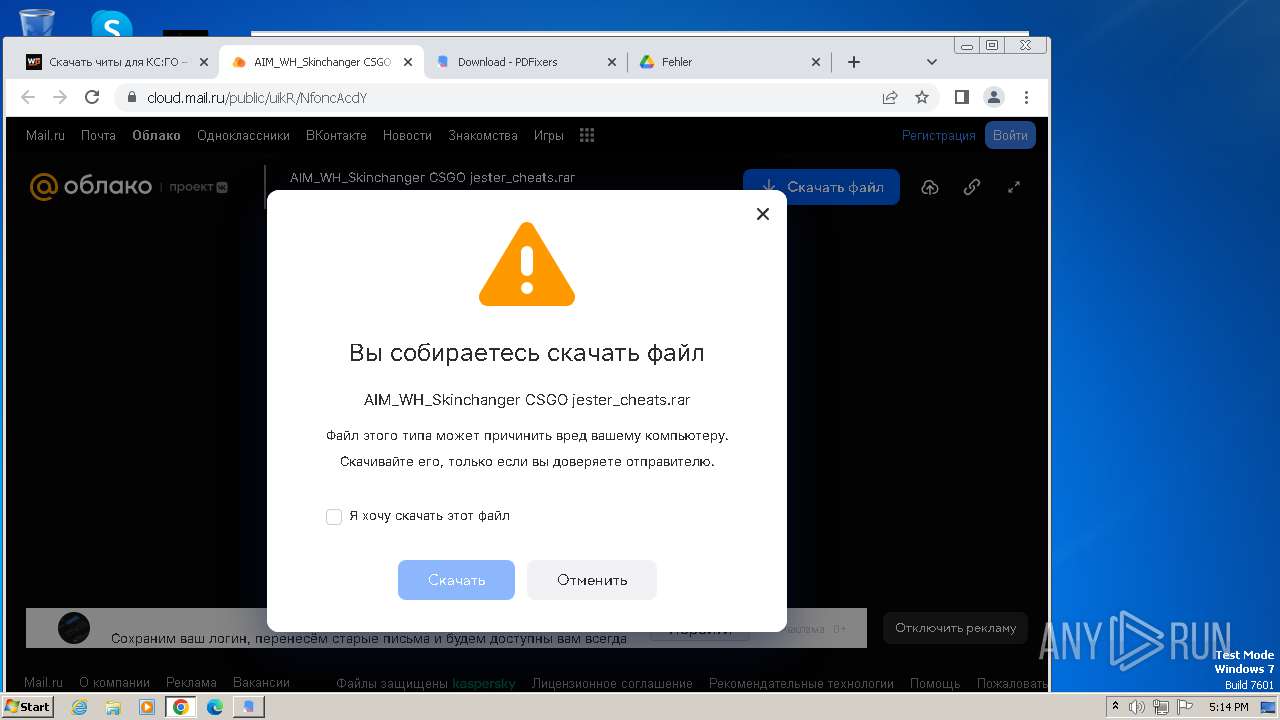Open Mail.ru link in top navigation
The image size is (1280, 720).
coord(45,135)
